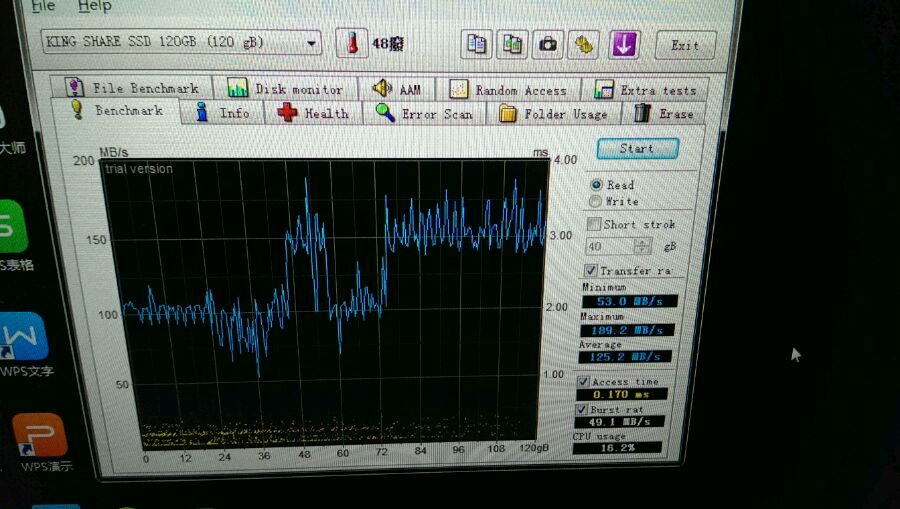The width and height of the screenshot is (900, 509).
Task: Click the blue Info icon
Action: [x=201, y=112]
